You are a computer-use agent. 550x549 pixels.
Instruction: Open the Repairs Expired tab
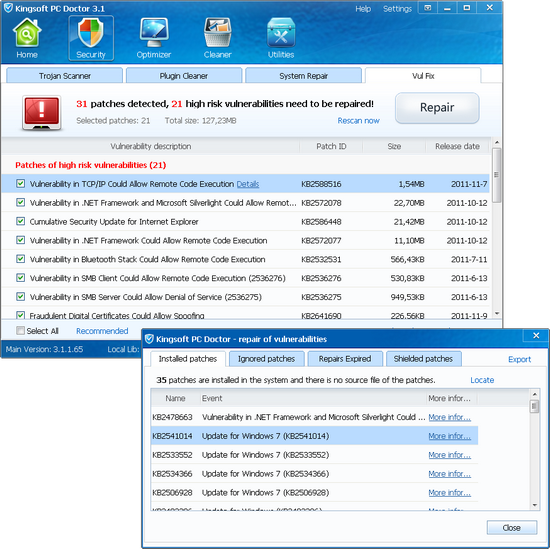pyautogui.click(x=345, y=359)
